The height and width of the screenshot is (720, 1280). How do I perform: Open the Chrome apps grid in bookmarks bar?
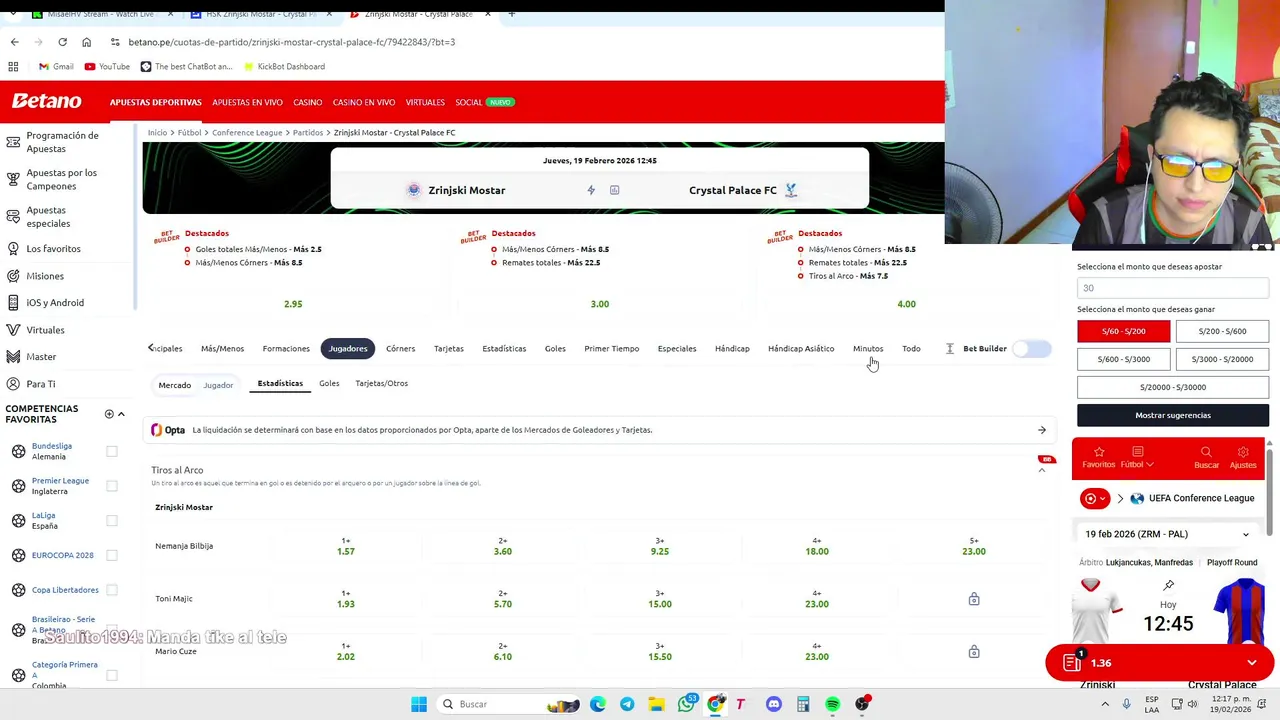(13, 66)
